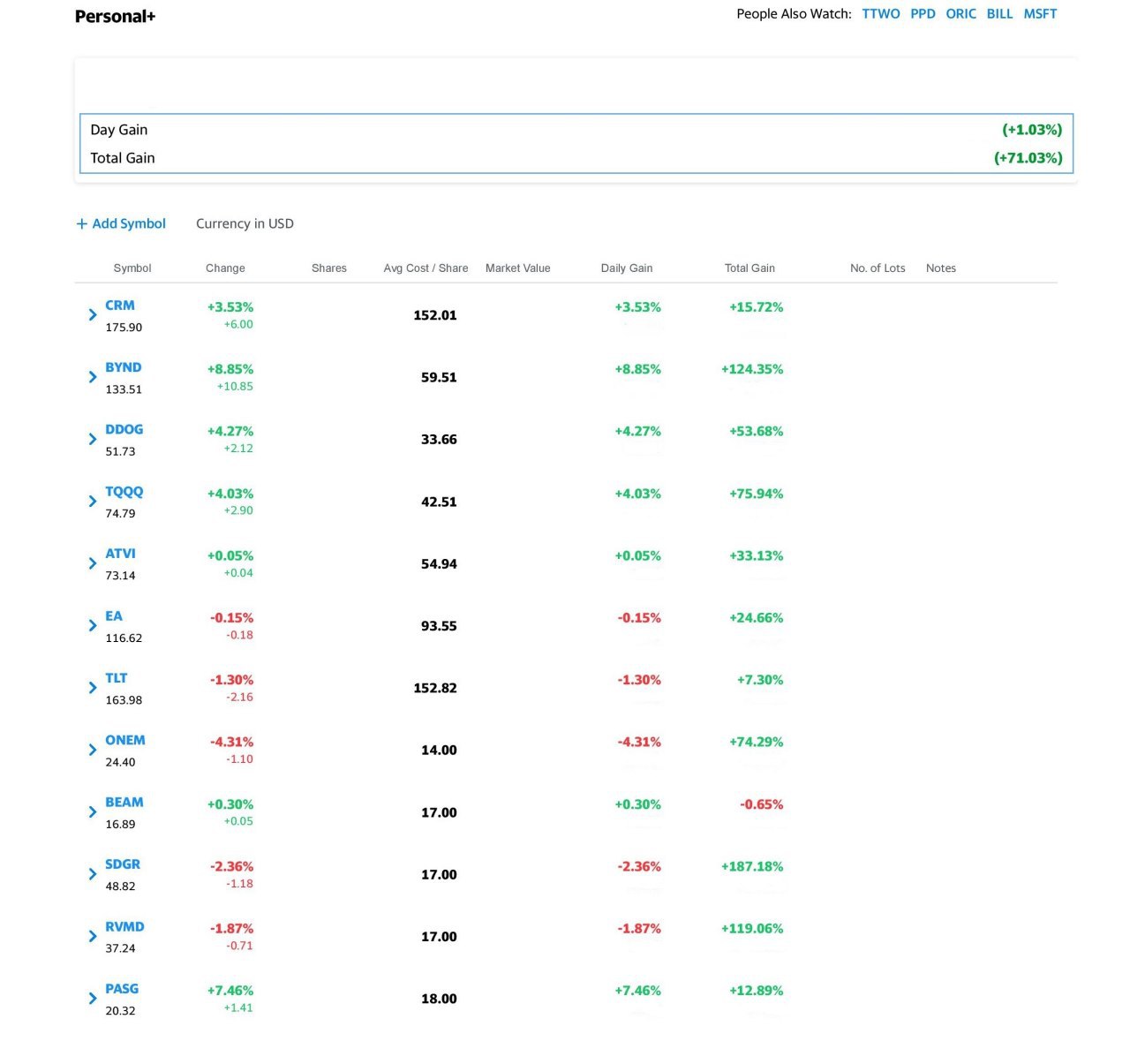Expand the CRM holding row
The image size is (1130, 1064).
(x=93, y=314)
